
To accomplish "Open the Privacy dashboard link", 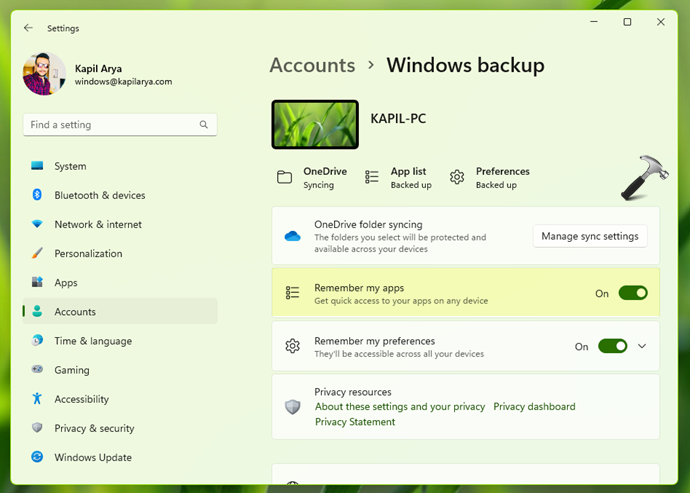I will (x=534, y=407).
